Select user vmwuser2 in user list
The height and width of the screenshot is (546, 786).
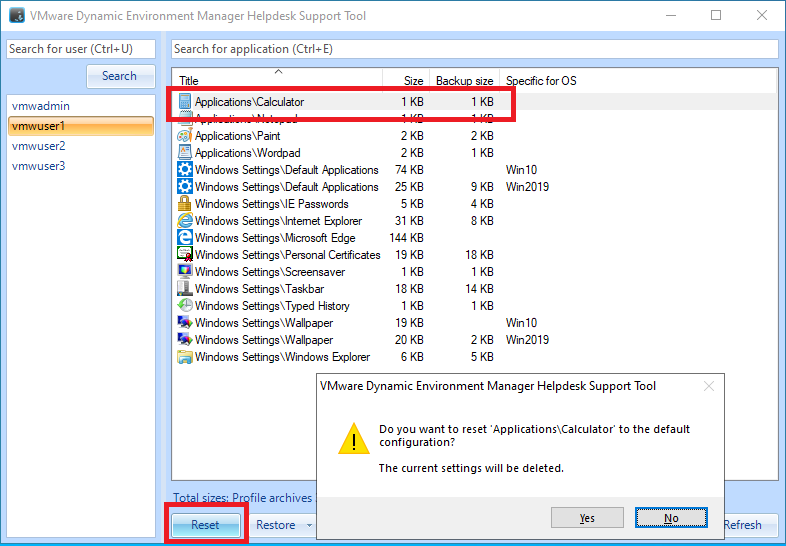coord(38,146)
